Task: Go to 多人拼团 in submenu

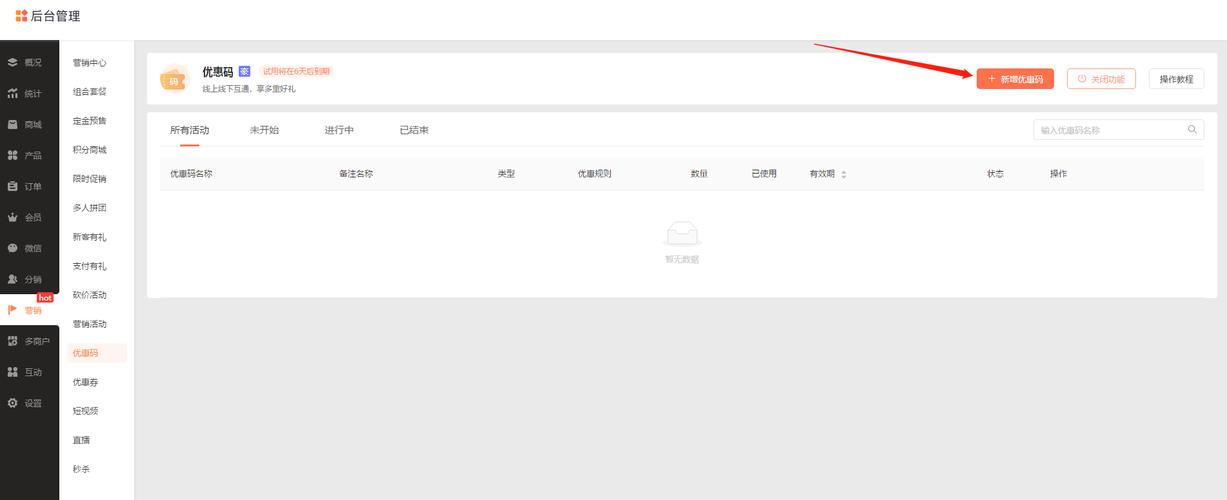Action: point(89,208)
